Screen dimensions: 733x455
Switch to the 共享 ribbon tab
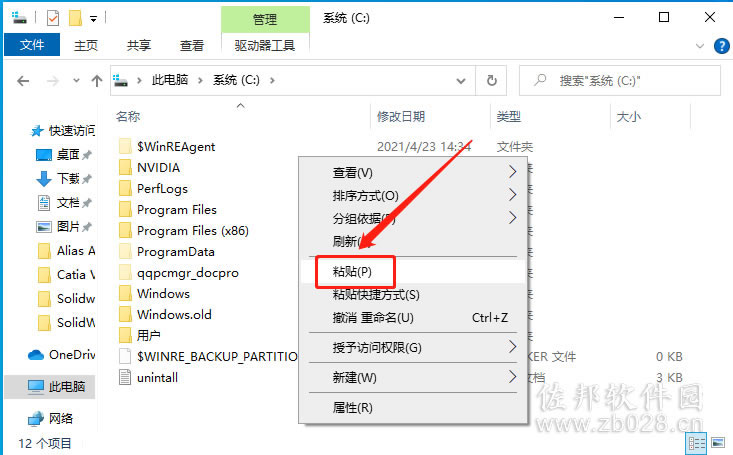(x=139, y=45)
